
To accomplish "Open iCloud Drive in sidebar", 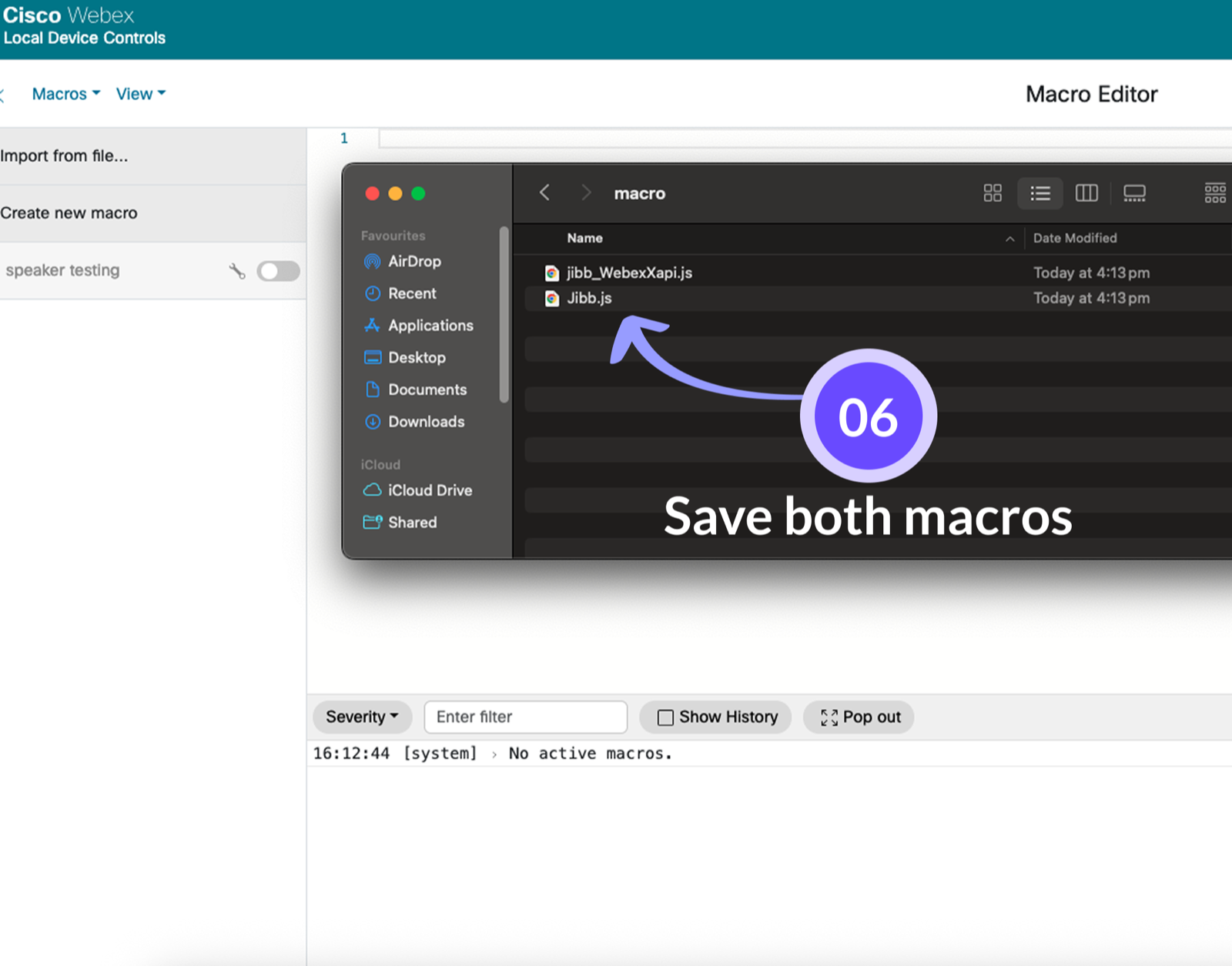I will tap(430, 490).
